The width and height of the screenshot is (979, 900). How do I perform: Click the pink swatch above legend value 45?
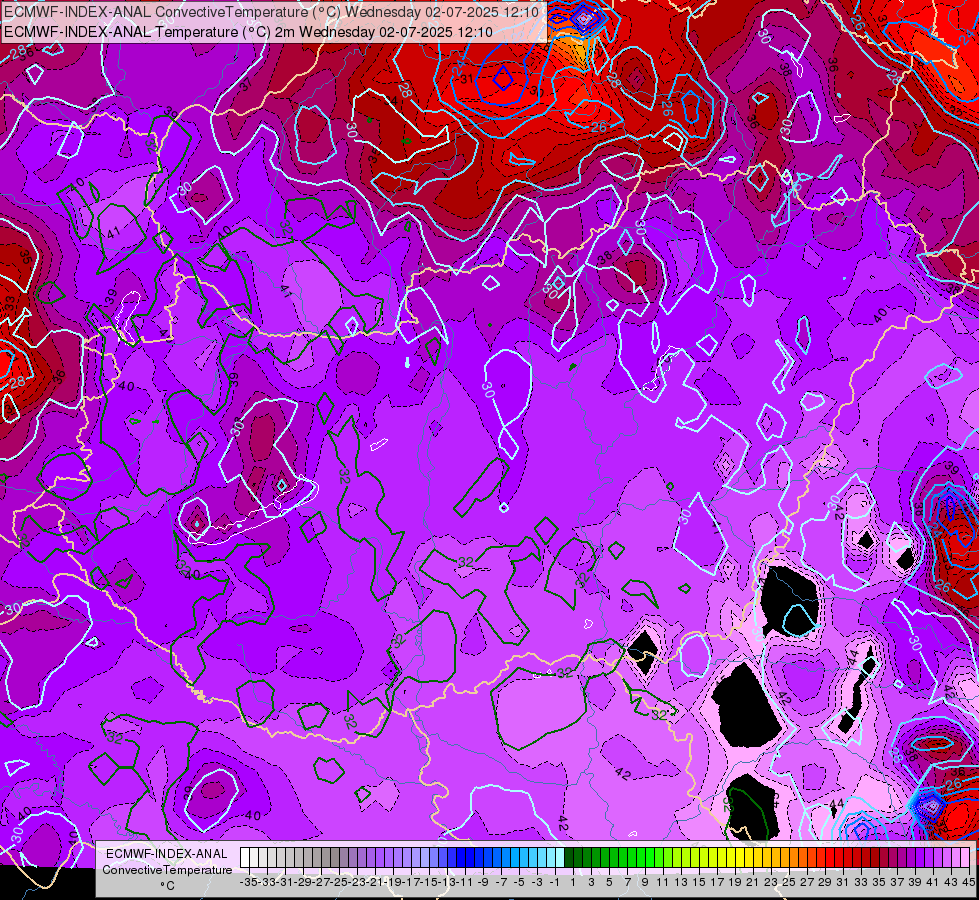[965, 857]
